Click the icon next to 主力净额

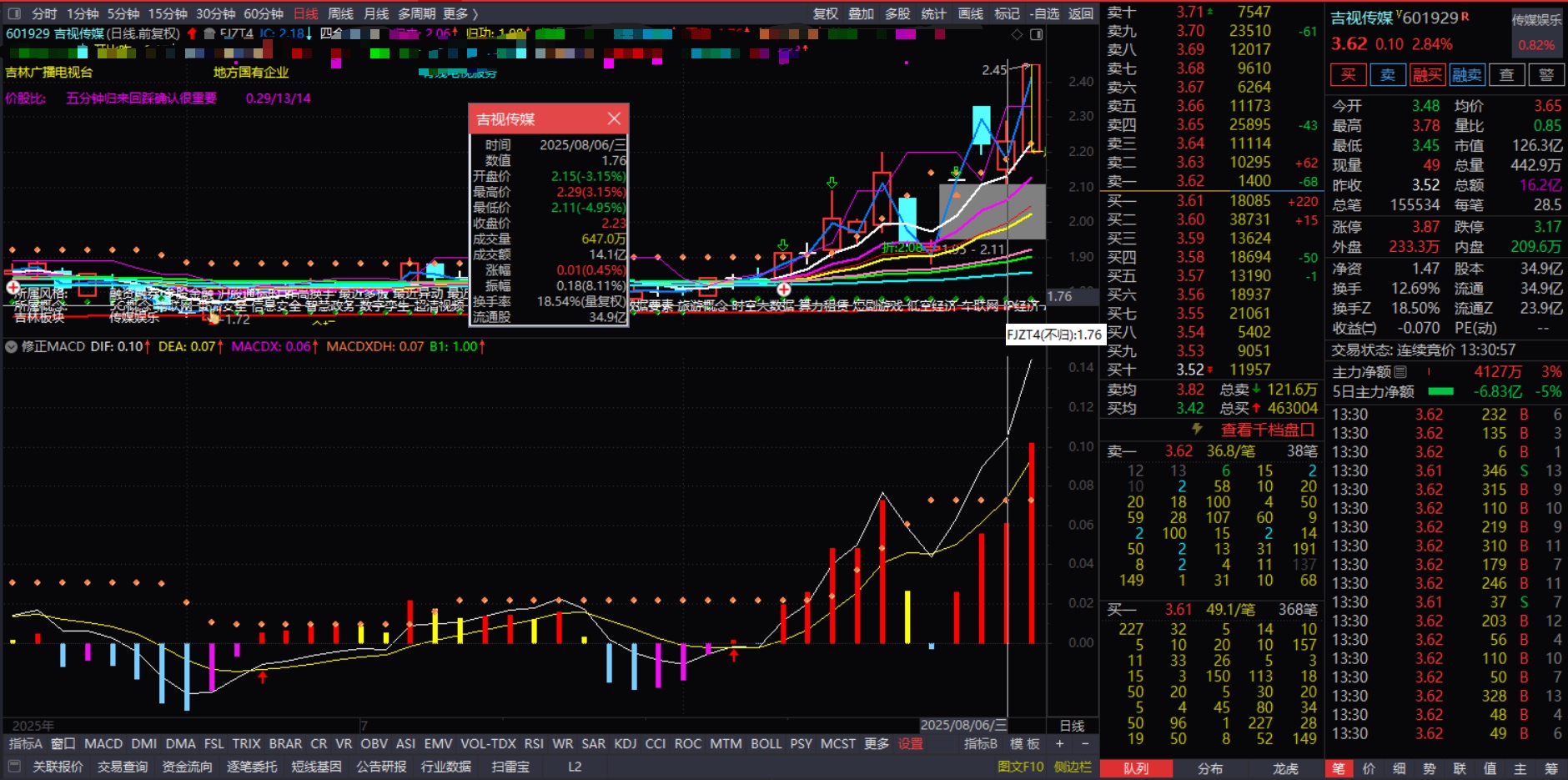pyautogui.click(x=1400, y=372)
